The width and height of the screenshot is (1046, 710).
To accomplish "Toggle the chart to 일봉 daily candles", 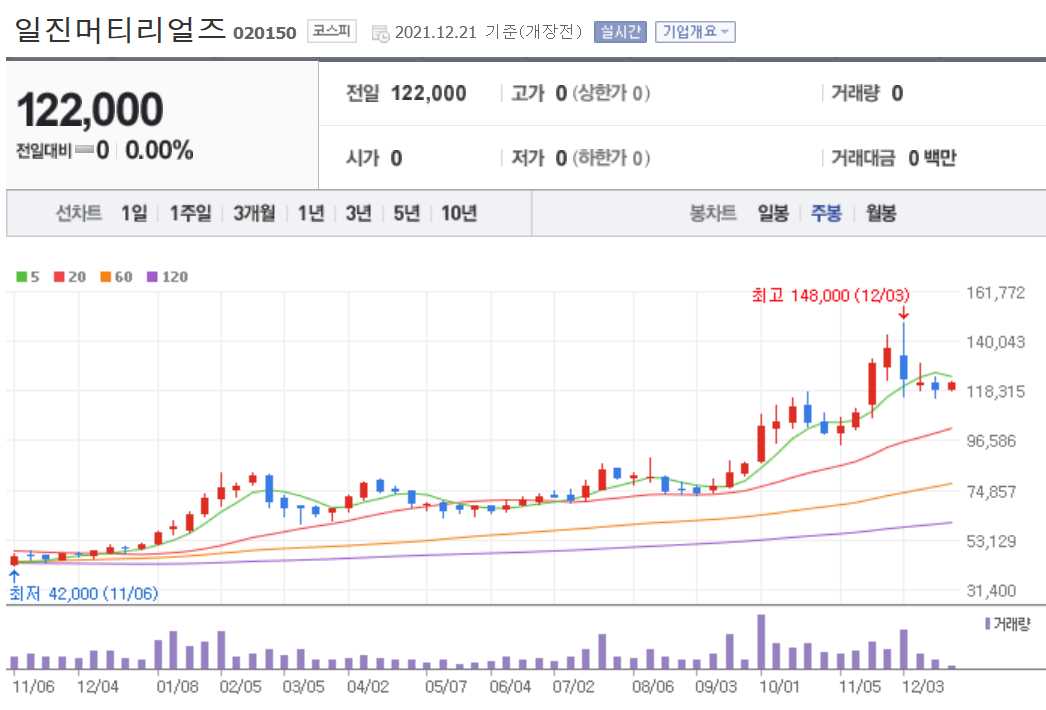I will click(x=772, y=213).
